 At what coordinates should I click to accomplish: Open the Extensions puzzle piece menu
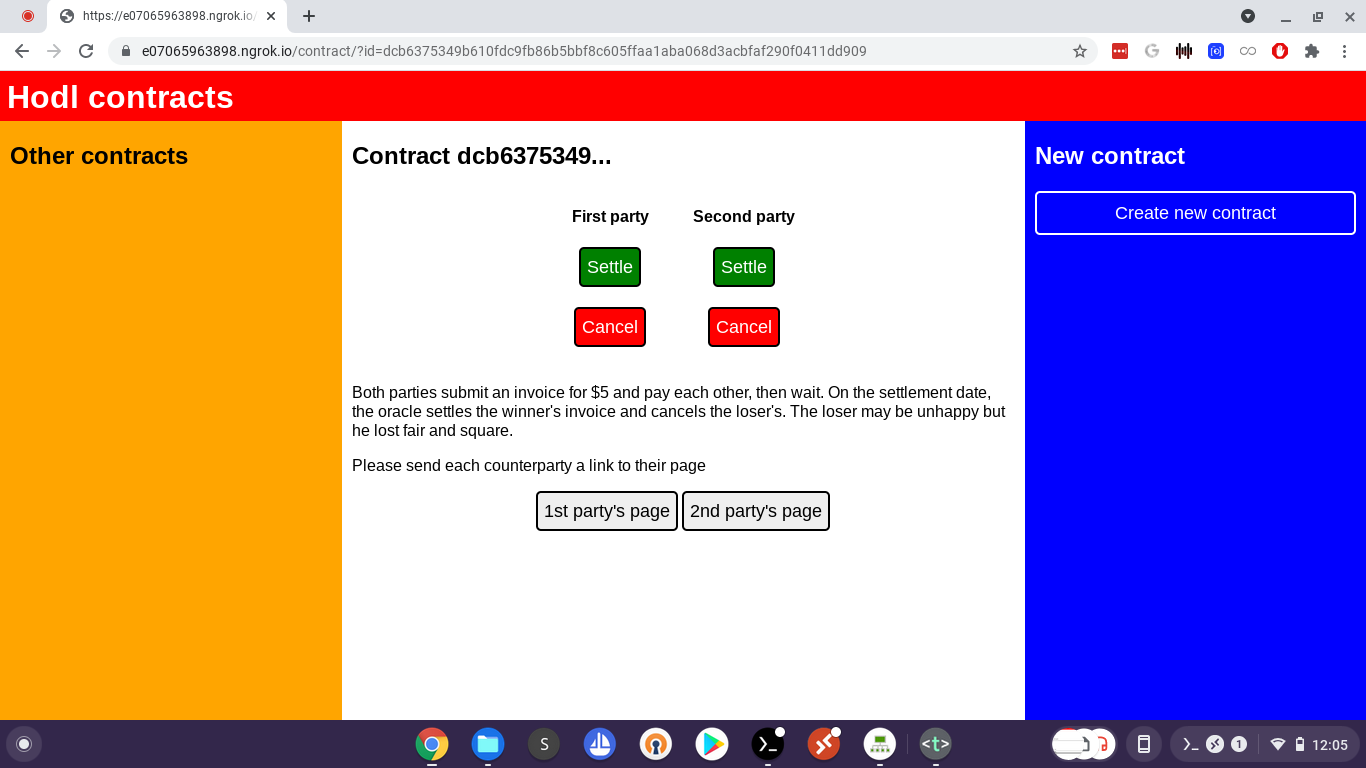(x=1312, y=51)
